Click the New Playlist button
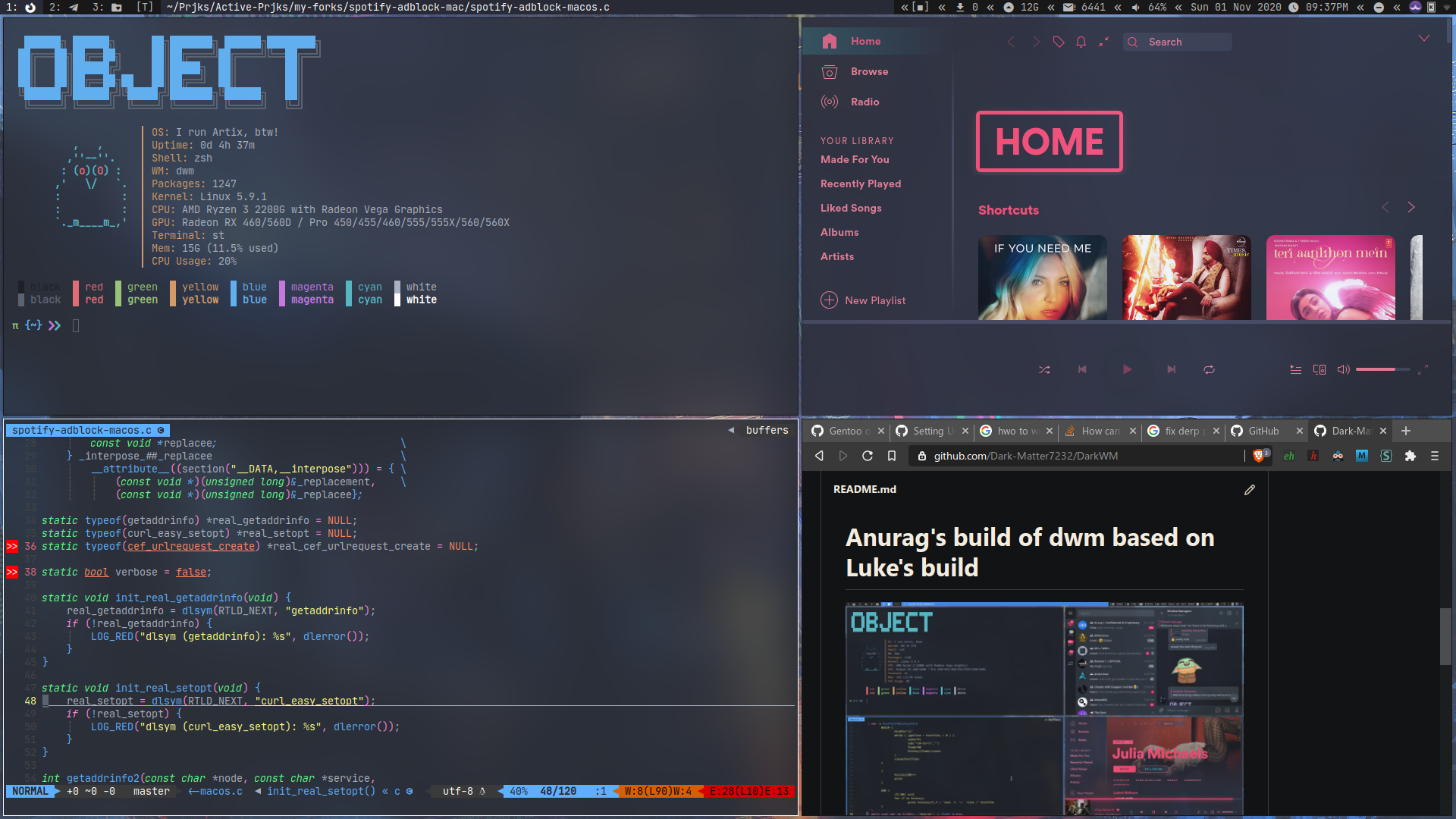This screenshot has width=1456, height=819. (x=864, y=300)
